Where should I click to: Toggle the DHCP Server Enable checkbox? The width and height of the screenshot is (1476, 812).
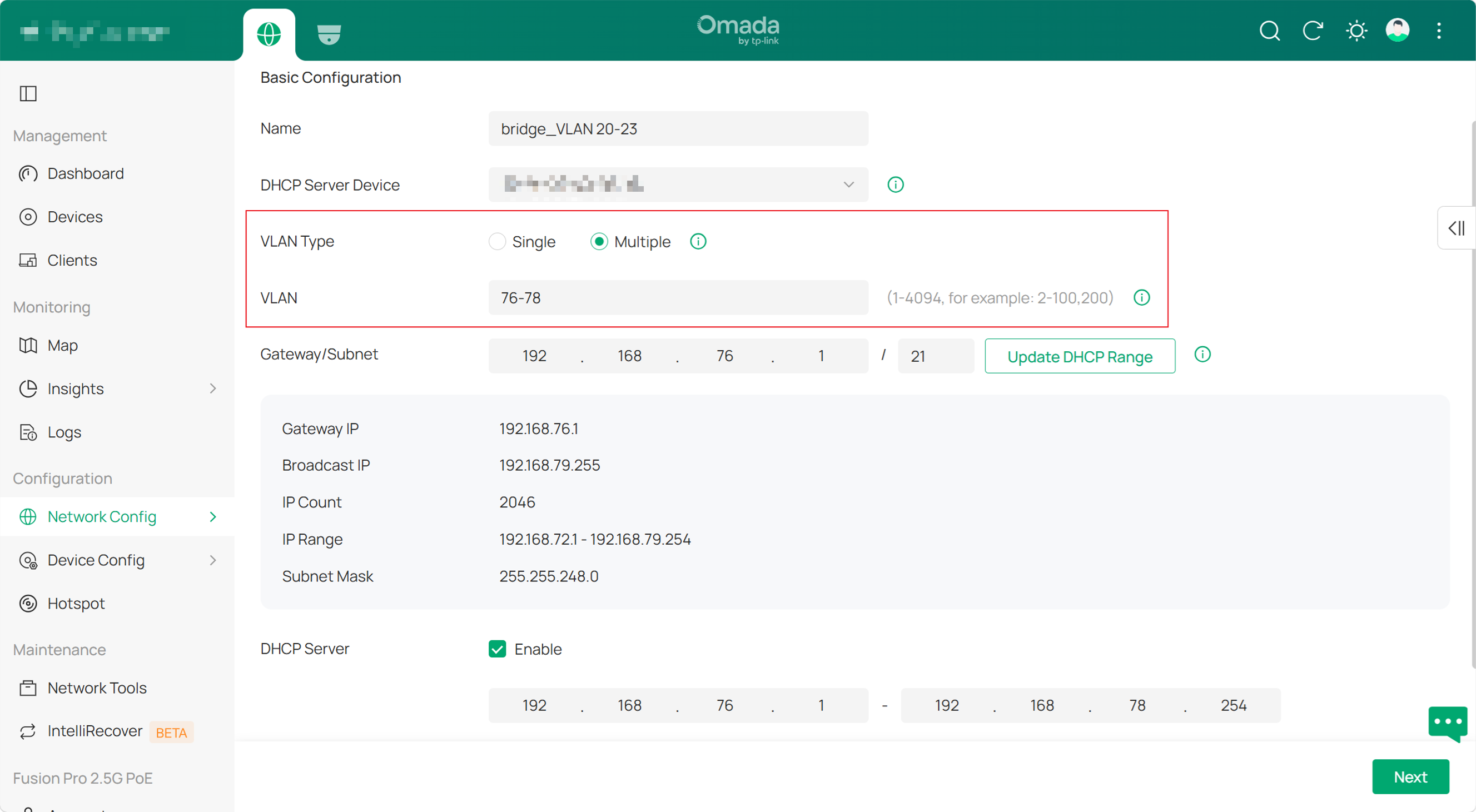pos(498,649)
